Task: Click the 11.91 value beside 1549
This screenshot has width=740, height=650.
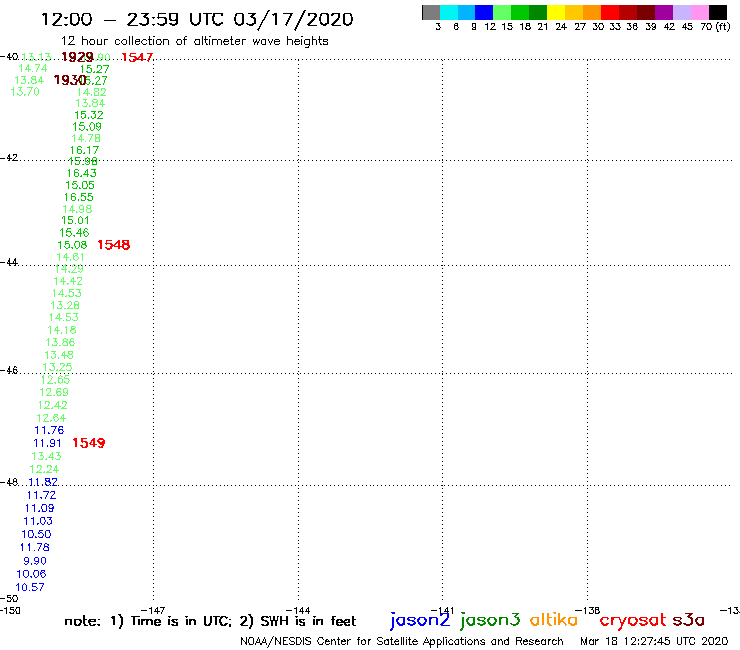Action: tap(47, 443)
